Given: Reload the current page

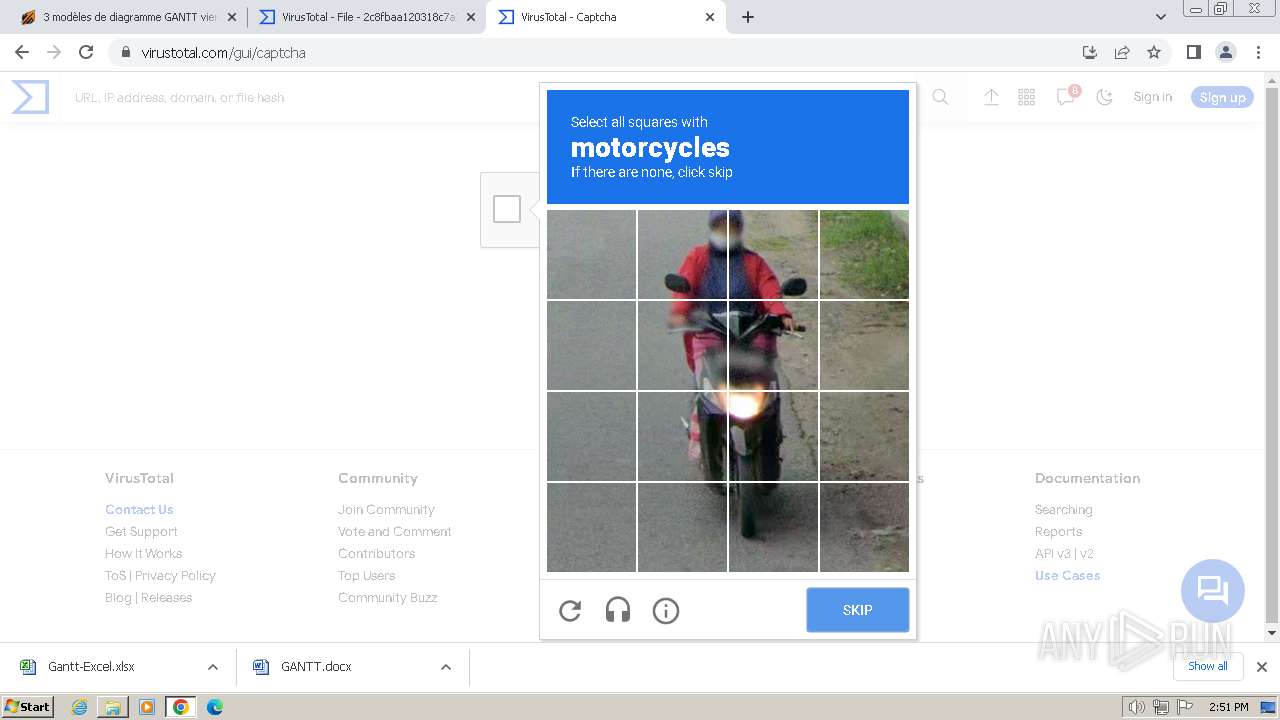Looking at the screenshot, I should [86, 52].
